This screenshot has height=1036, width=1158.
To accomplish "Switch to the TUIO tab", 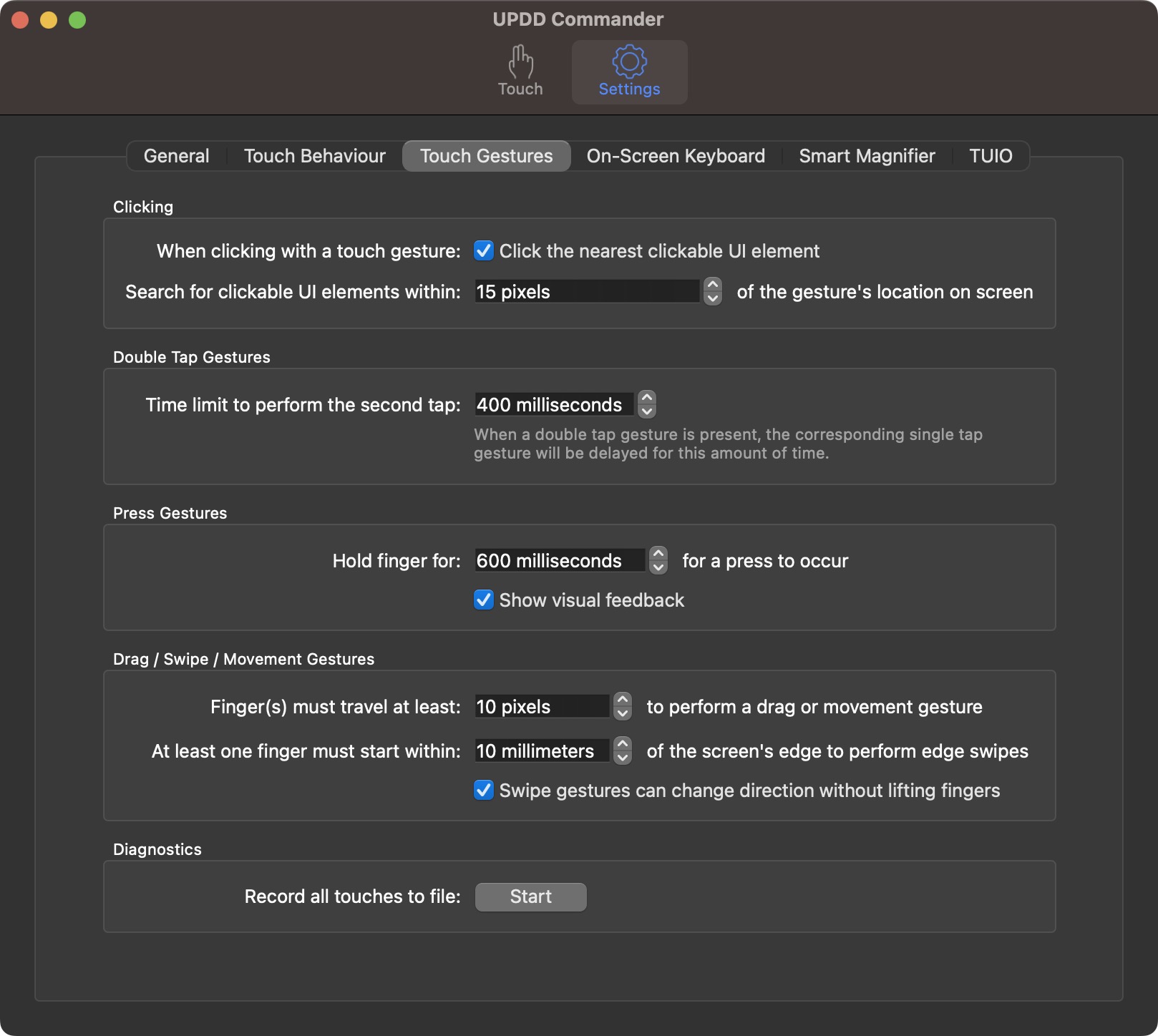I will coord(991,156).
